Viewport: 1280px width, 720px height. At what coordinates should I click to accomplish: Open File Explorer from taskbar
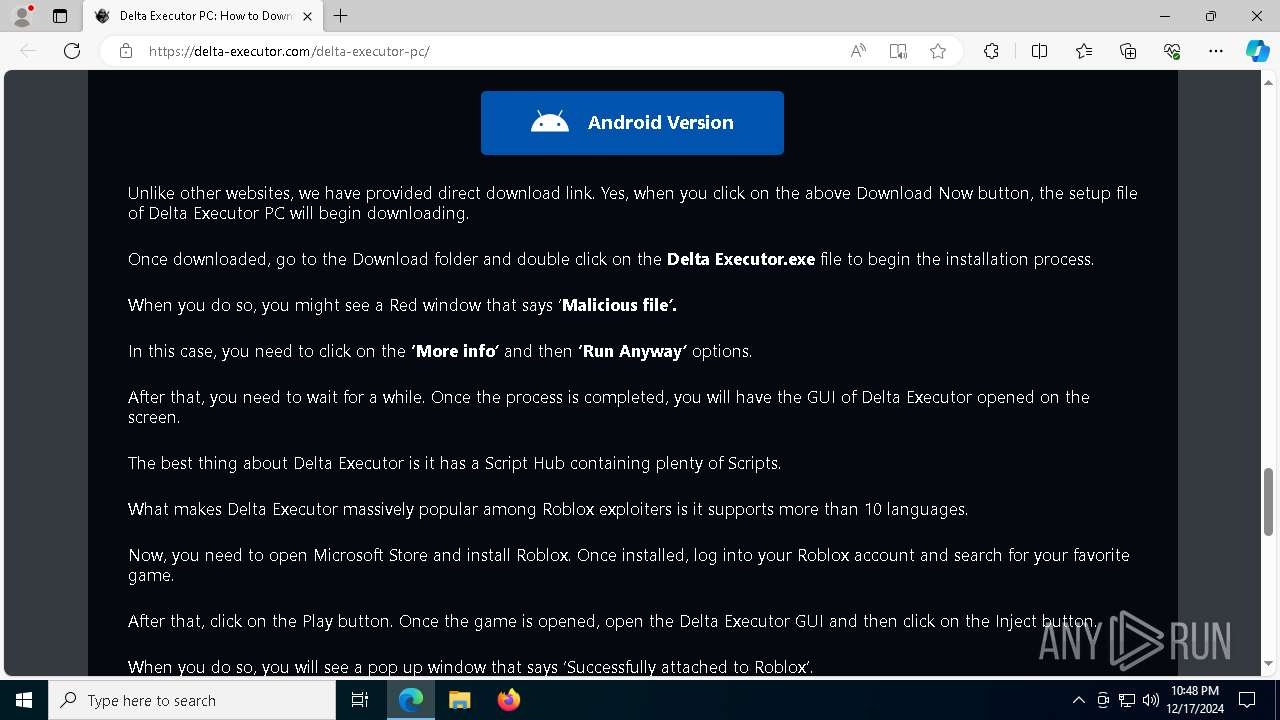point(460,700)
